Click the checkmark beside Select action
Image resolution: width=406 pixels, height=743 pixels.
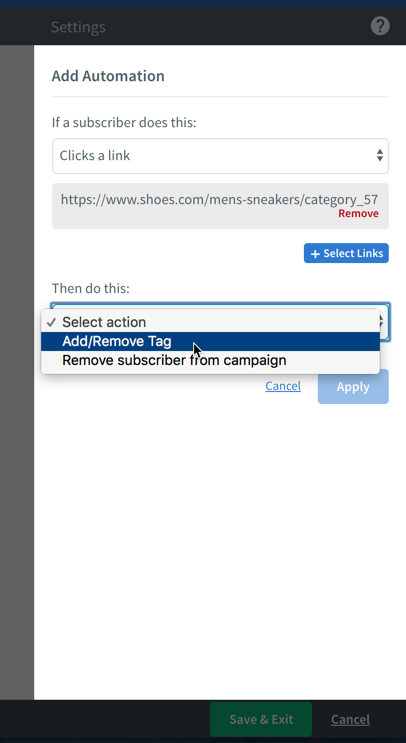pyautogui.click(x=51, y=323)
